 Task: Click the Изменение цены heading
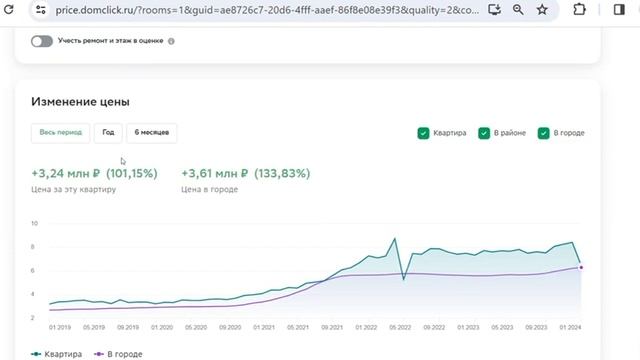pyautogui.click(x=80, y=102)
